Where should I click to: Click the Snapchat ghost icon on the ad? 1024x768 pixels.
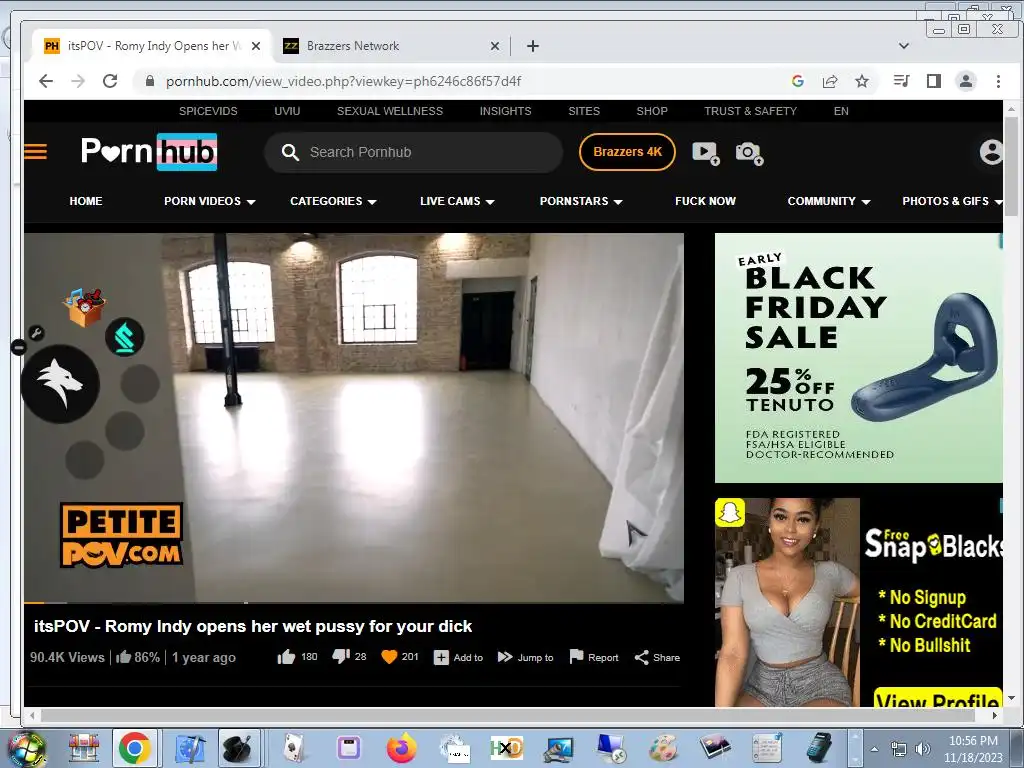[730, 513]
